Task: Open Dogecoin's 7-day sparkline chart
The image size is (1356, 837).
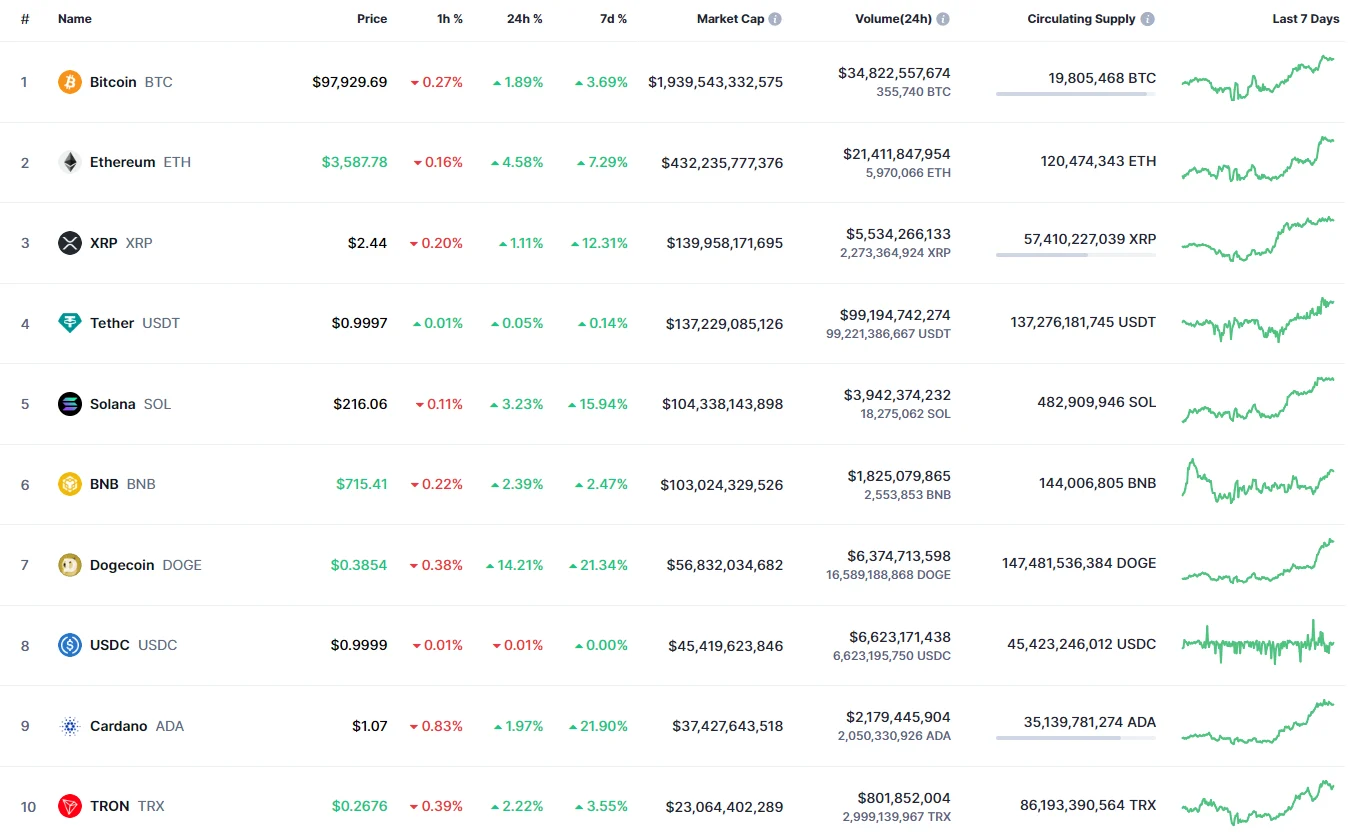Action: [x=1257, y=561]
